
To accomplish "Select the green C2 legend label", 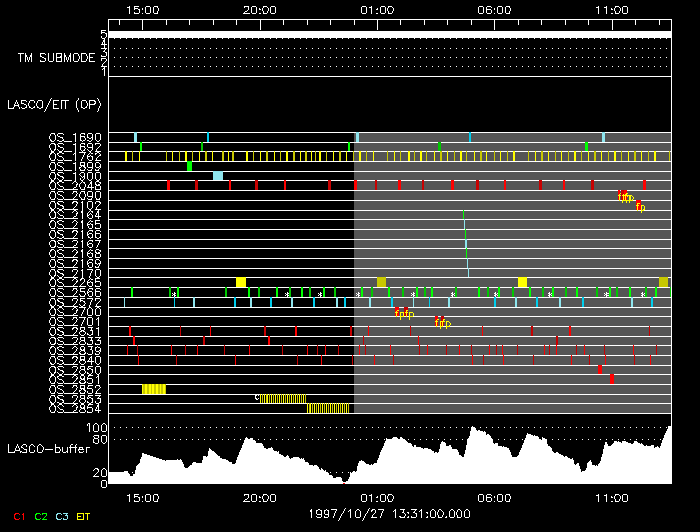I will click(41, 516).
